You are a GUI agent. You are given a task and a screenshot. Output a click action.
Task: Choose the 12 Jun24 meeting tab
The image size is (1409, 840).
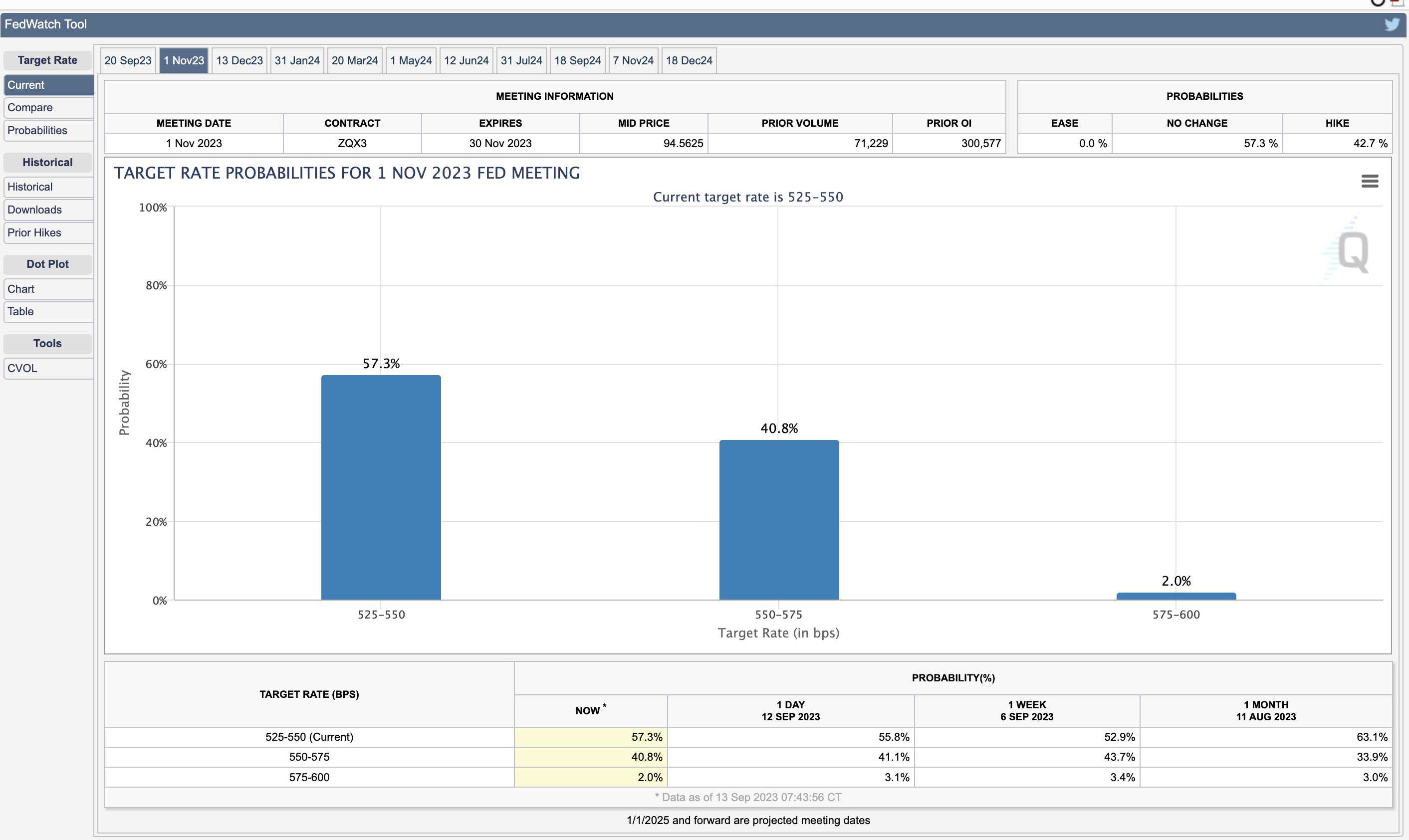tap(466, 60)
